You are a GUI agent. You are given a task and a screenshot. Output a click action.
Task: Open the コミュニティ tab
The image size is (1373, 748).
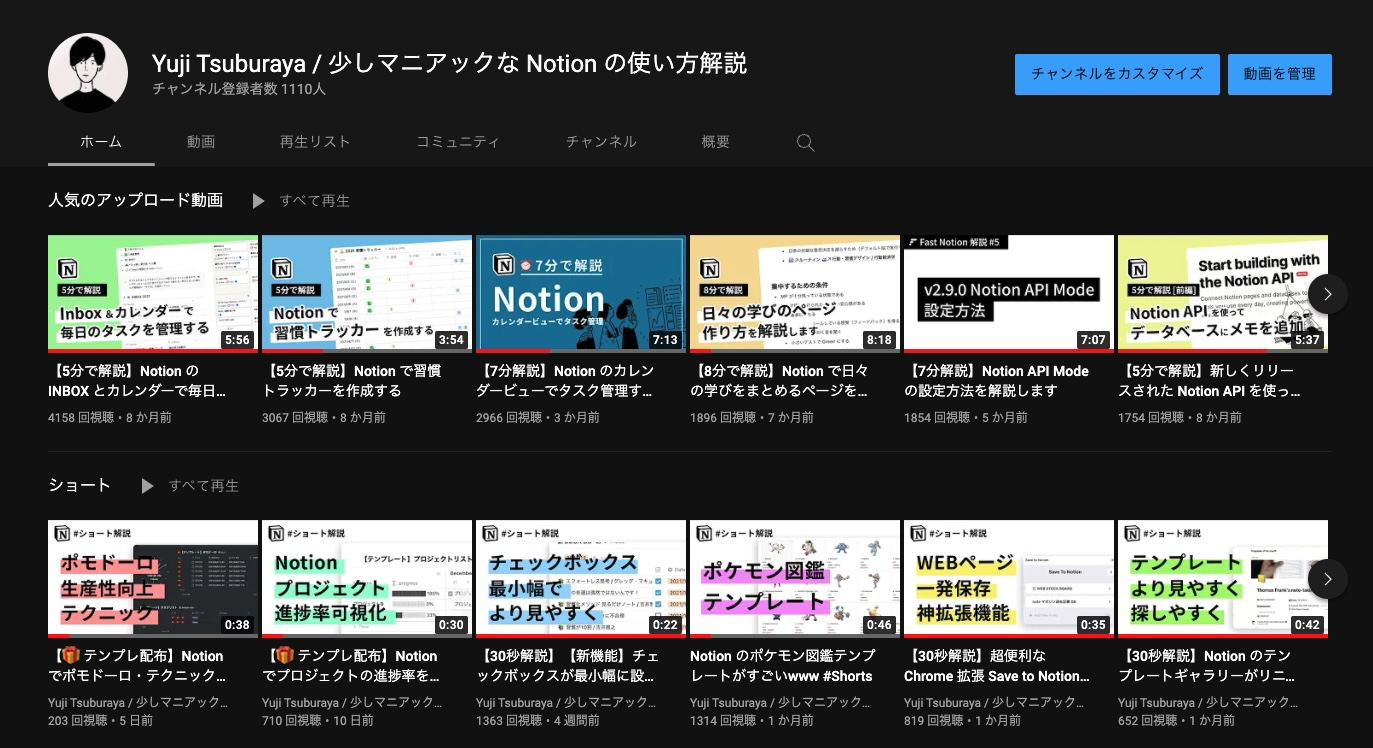coord(458,142)
